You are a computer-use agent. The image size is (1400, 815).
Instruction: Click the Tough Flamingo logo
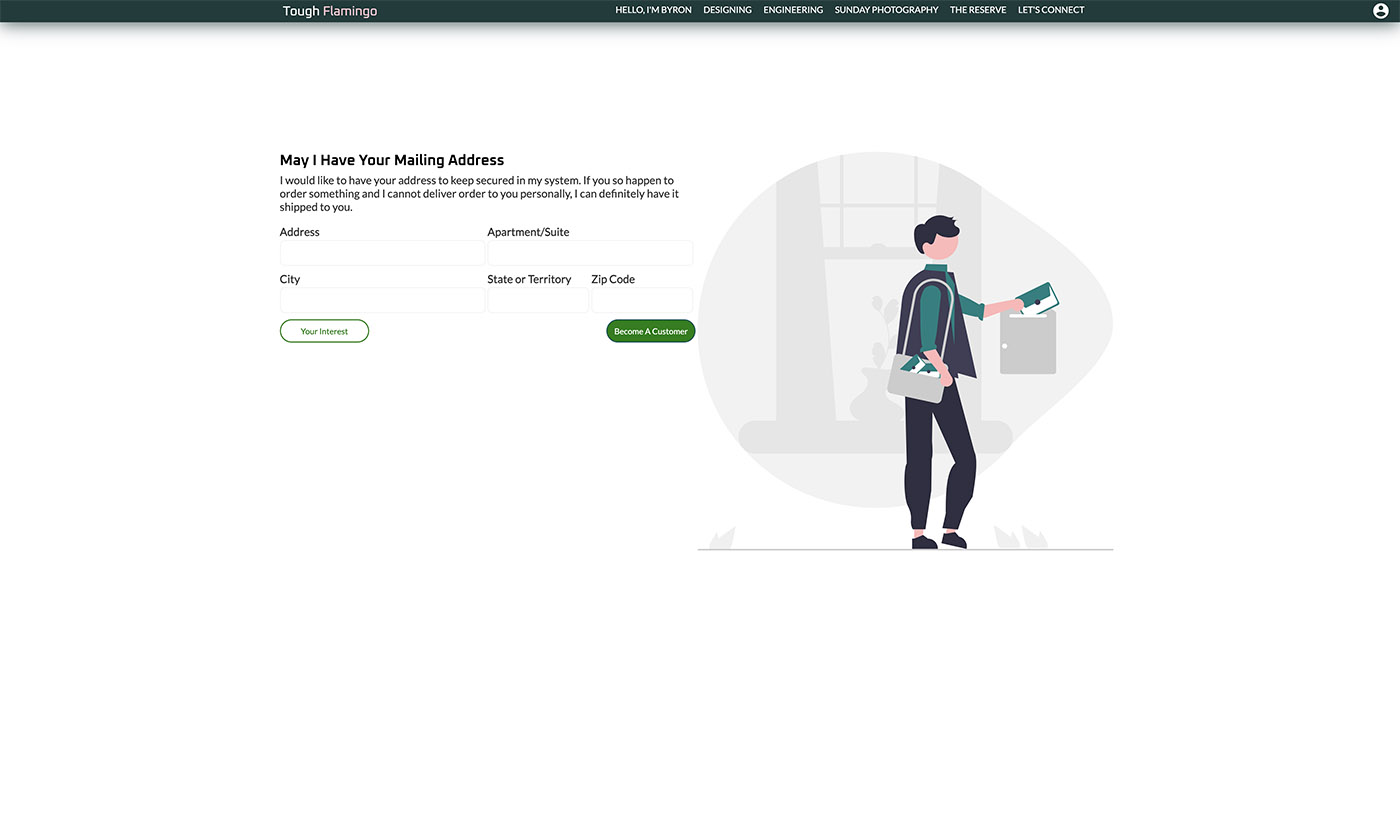tap(329, 11)
